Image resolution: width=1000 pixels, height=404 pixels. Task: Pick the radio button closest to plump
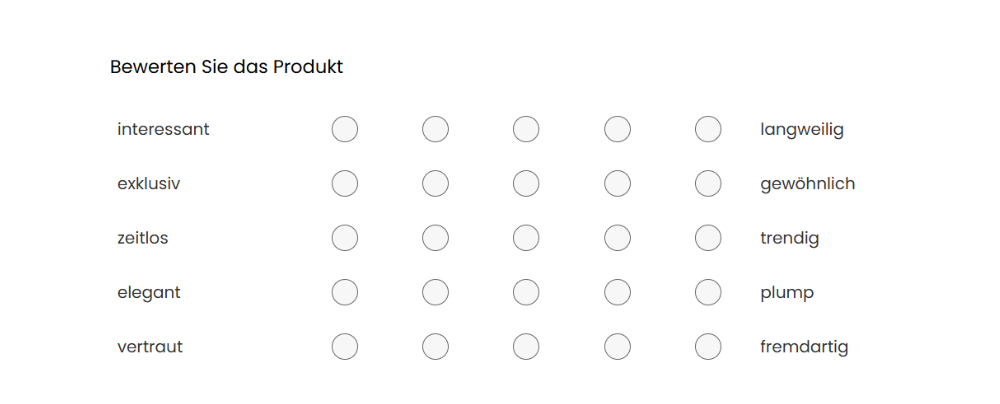[708, 293]
